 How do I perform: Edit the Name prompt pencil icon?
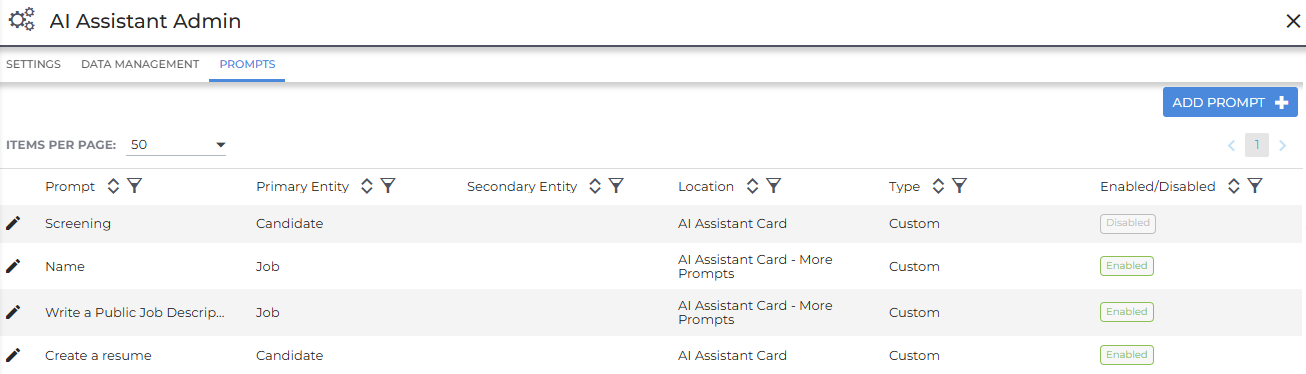(13, 266)
